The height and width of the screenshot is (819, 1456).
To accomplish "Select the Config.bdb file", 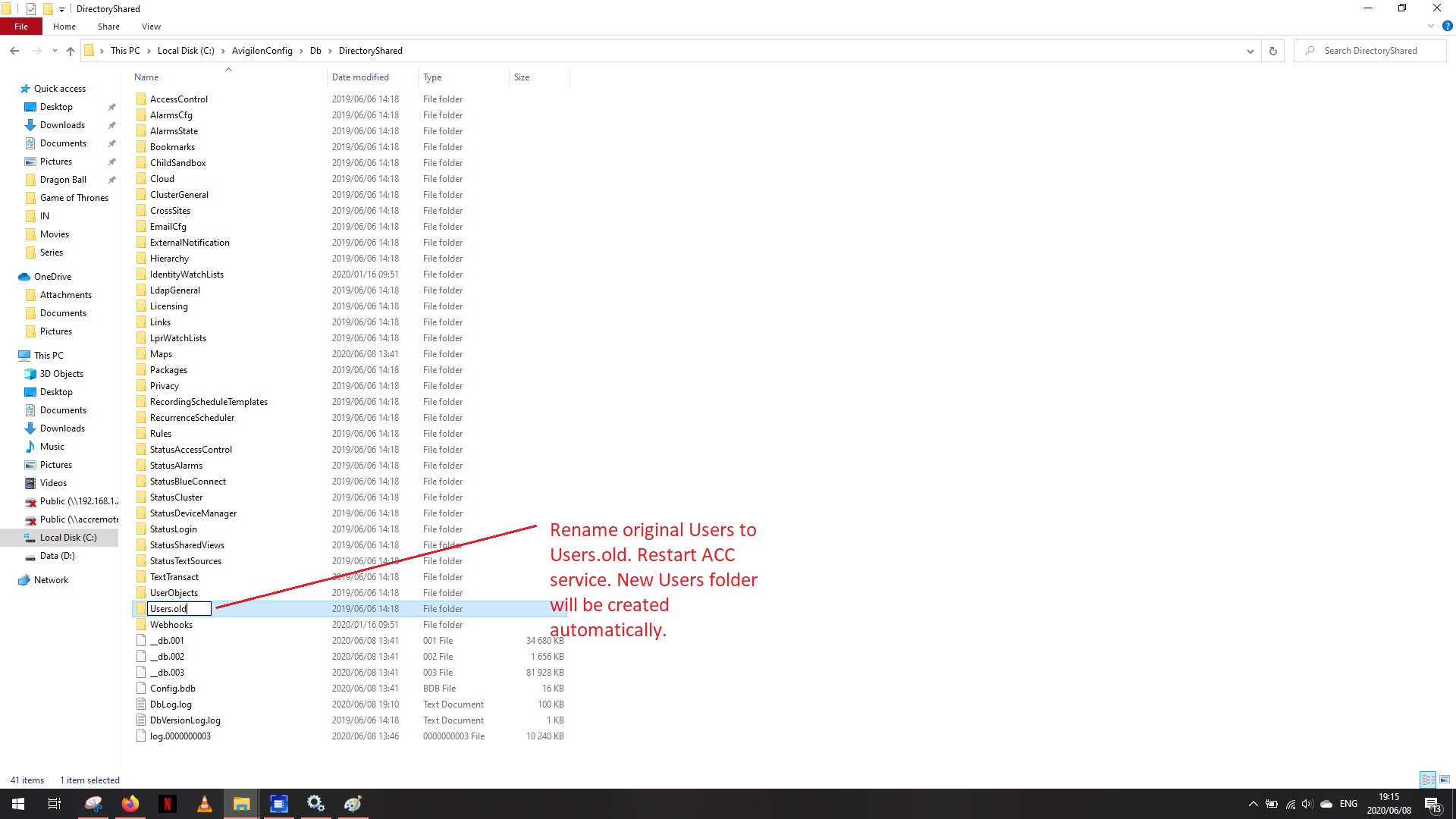I will pos(173,689).
